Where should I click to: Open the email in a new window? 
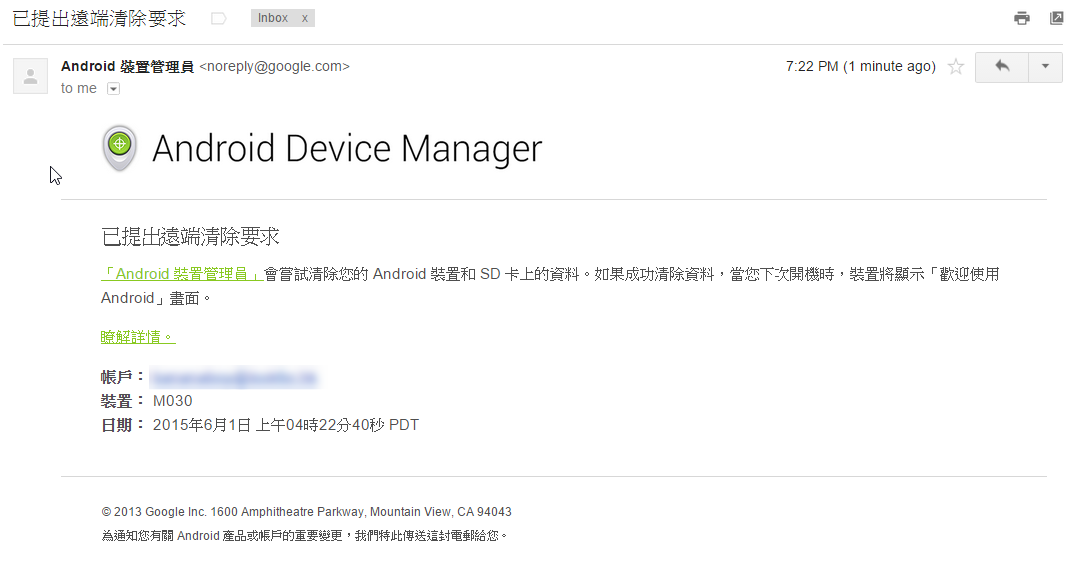pyautogui.click(x=1056, y=19)
